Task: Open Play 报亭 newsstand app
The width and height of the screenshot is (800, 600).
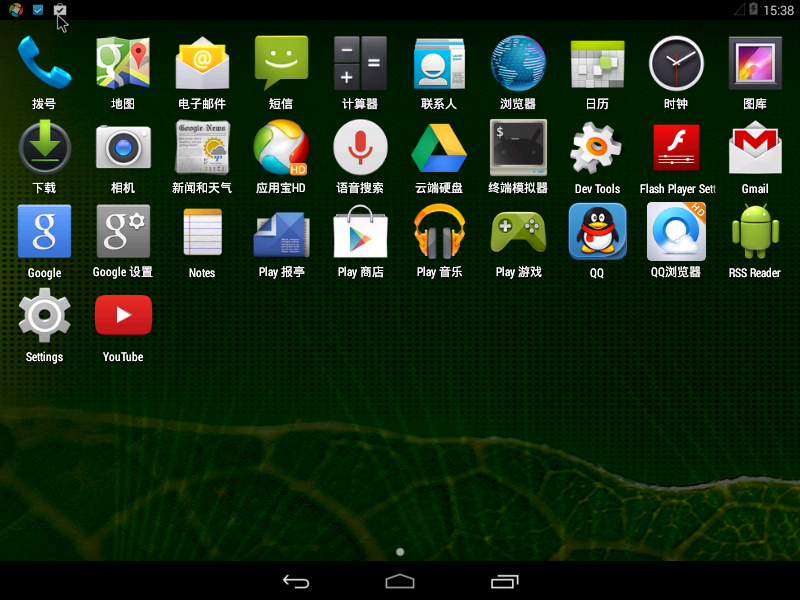Action: tap(282, 234)
